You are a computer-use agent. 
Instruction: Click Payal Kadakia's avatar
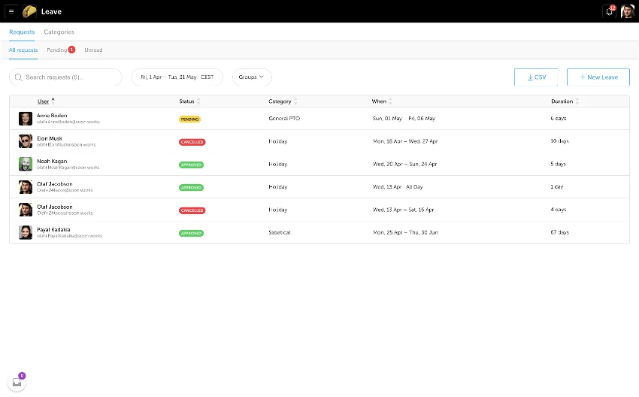click(x=25, y=233)
